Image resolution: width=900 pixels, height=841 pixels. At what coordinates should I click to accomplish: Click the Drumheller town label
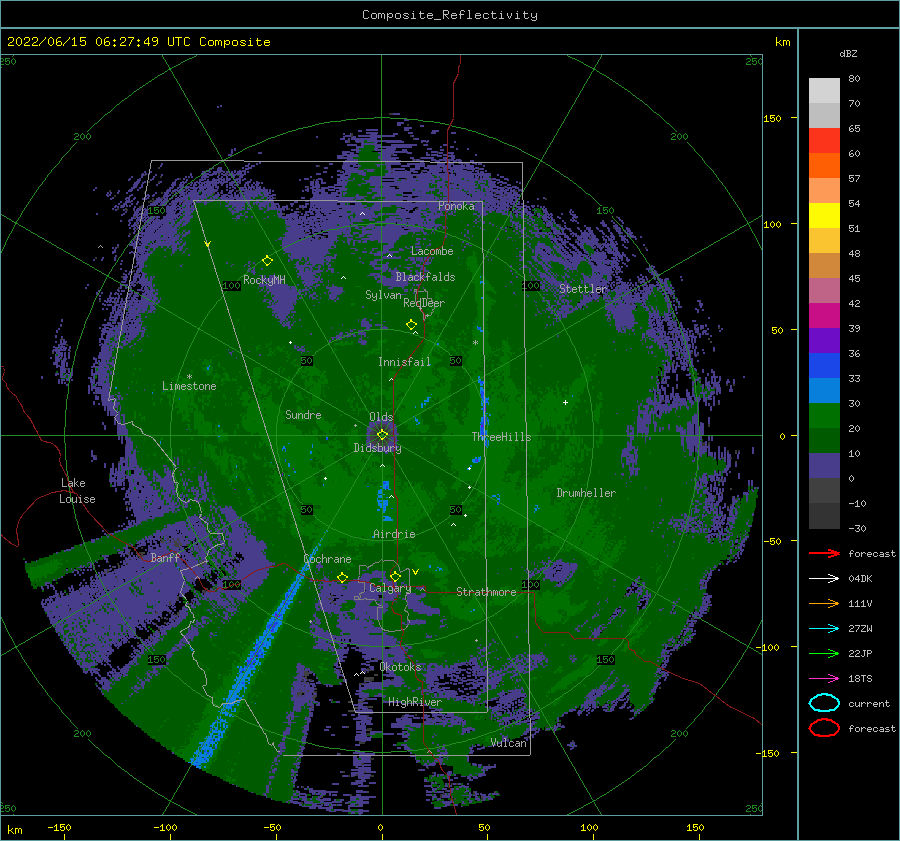(586, 493)
